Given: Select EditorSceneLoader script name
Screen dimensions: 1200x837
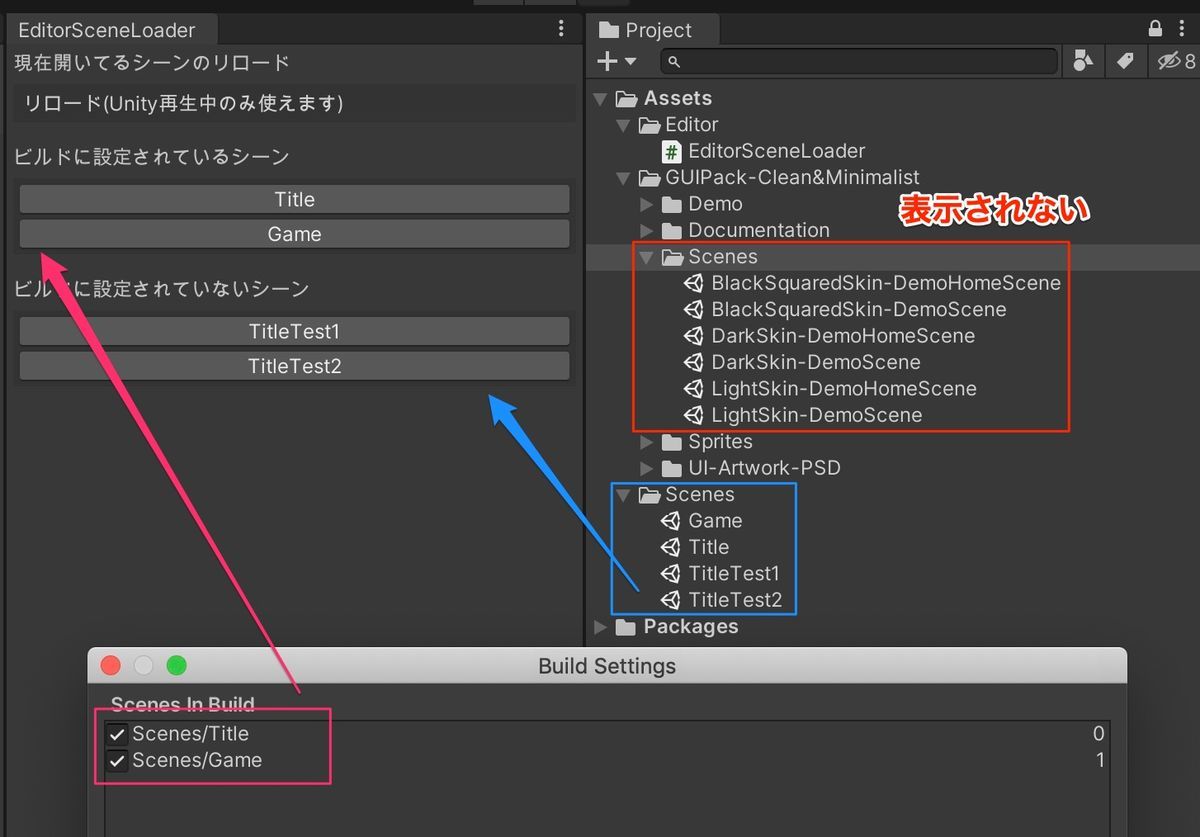Looking at the screenshot, I should point(777,151).
